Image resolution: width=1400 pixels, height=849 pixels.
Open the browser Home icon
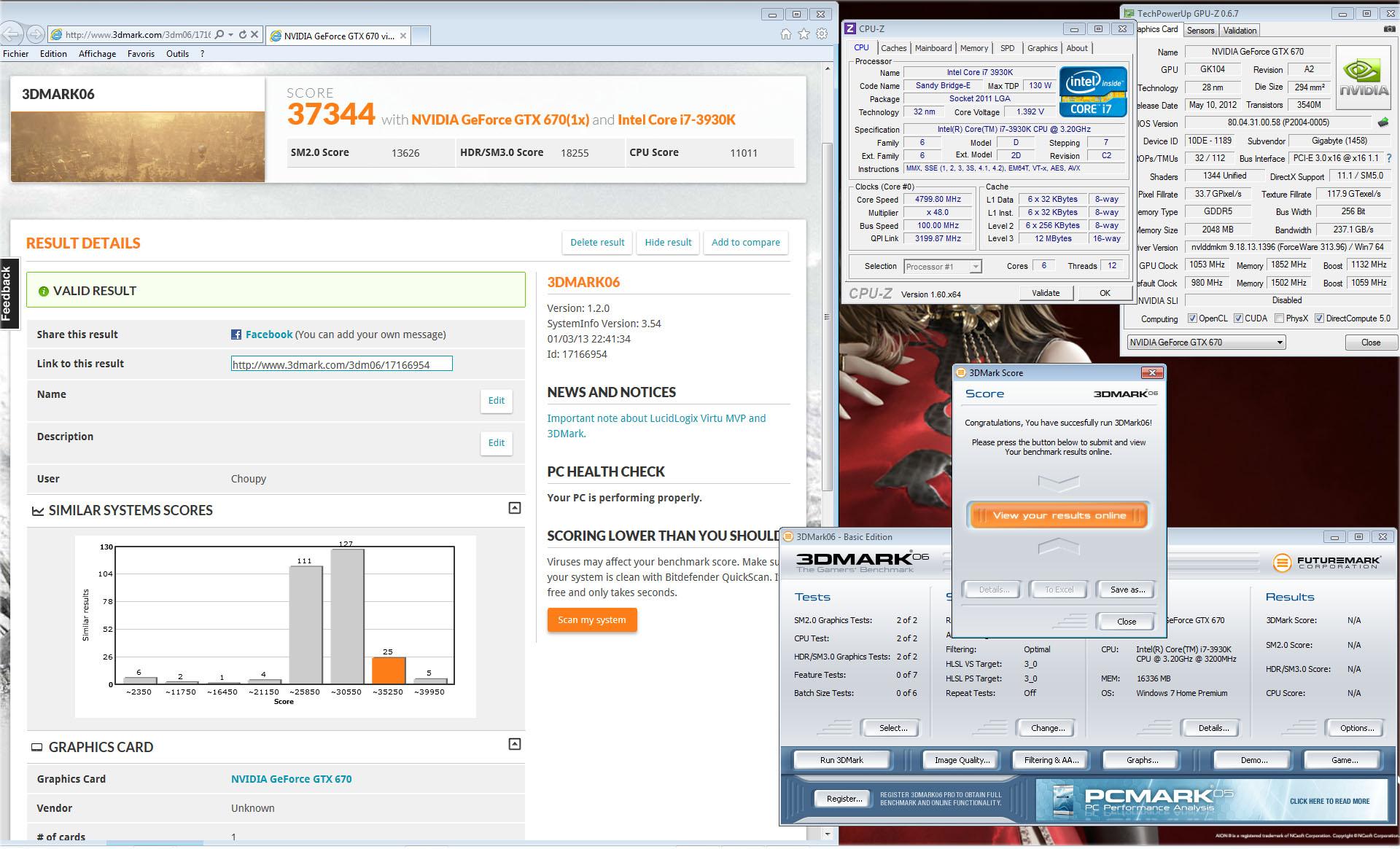point(785,34)
